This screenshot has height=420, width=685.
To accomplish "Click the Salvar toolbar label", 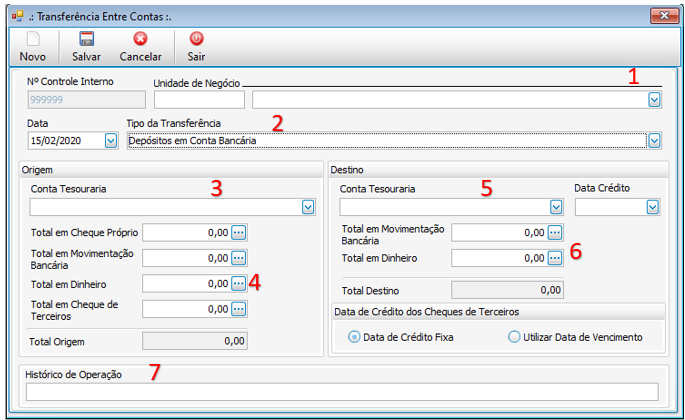I will point(86,57).
